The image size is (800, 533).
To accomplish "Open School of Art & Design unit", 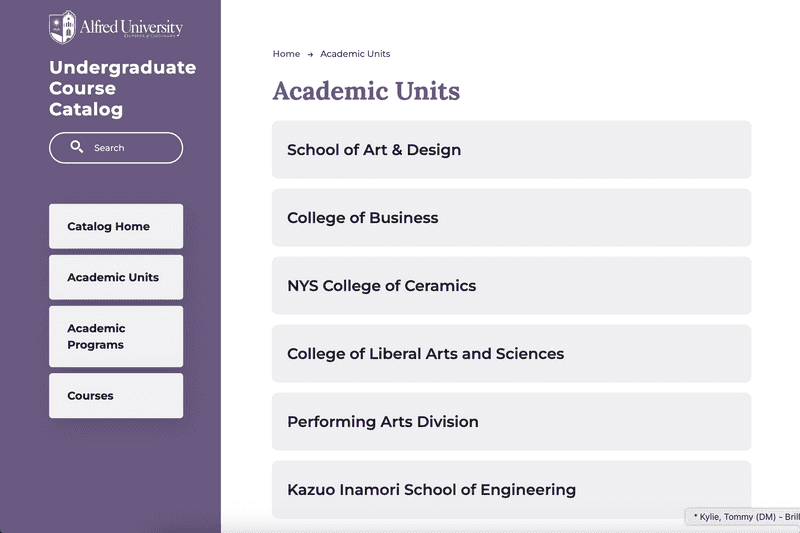I will click(511, 149).
